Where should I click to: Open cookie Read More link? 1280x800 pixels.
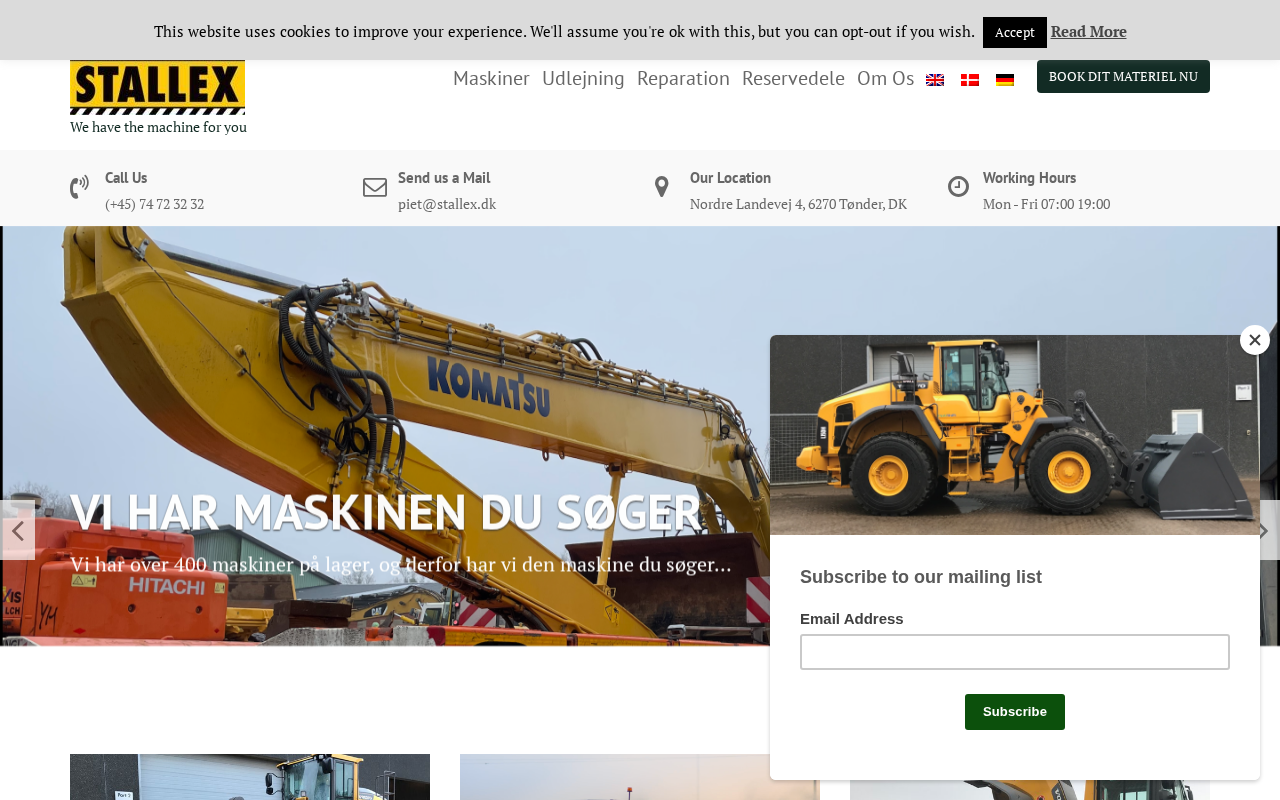[x=1089, y=32]
